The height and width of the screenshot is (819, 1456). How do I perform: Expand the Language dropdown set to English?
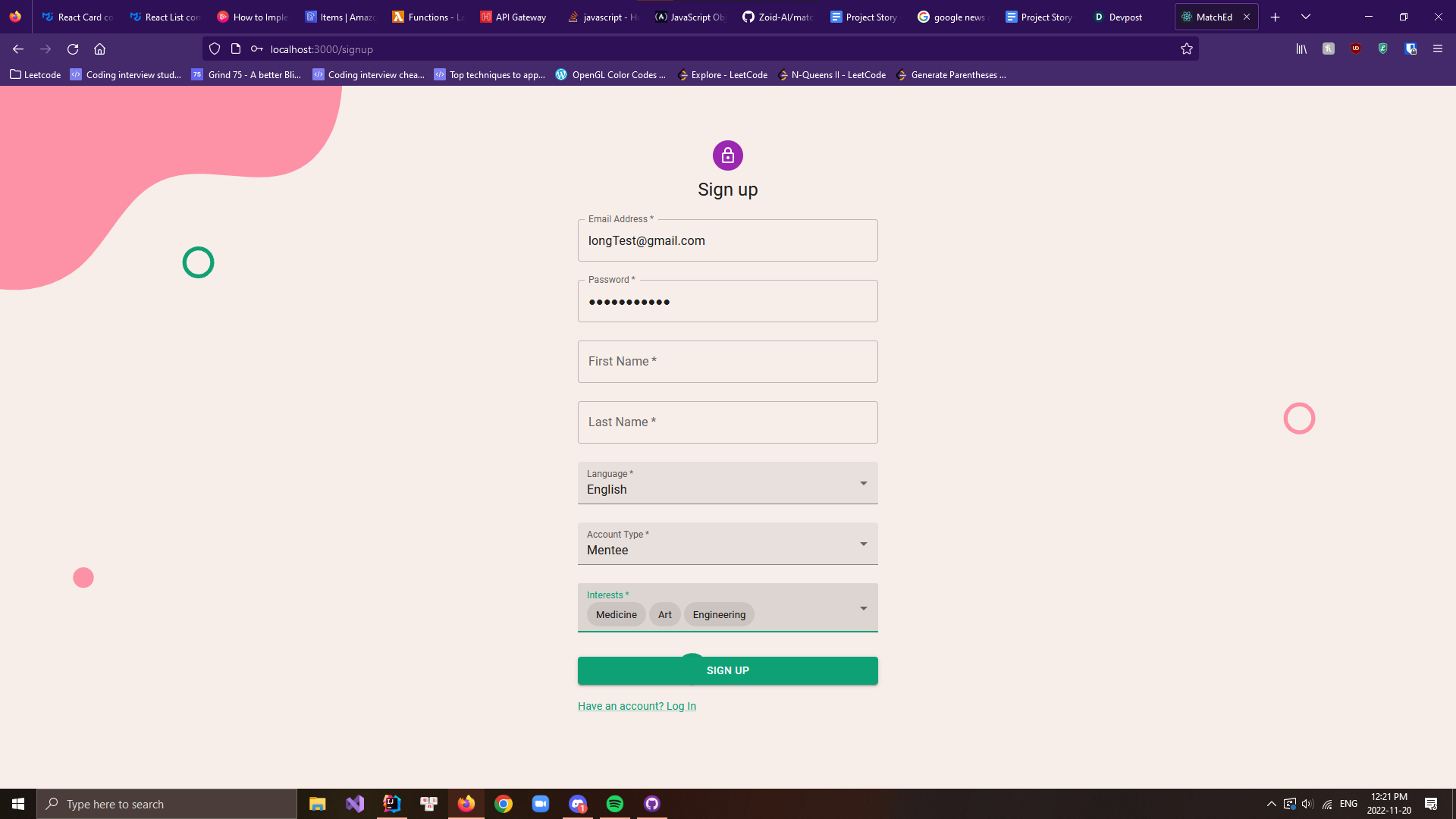click(863, 483)
